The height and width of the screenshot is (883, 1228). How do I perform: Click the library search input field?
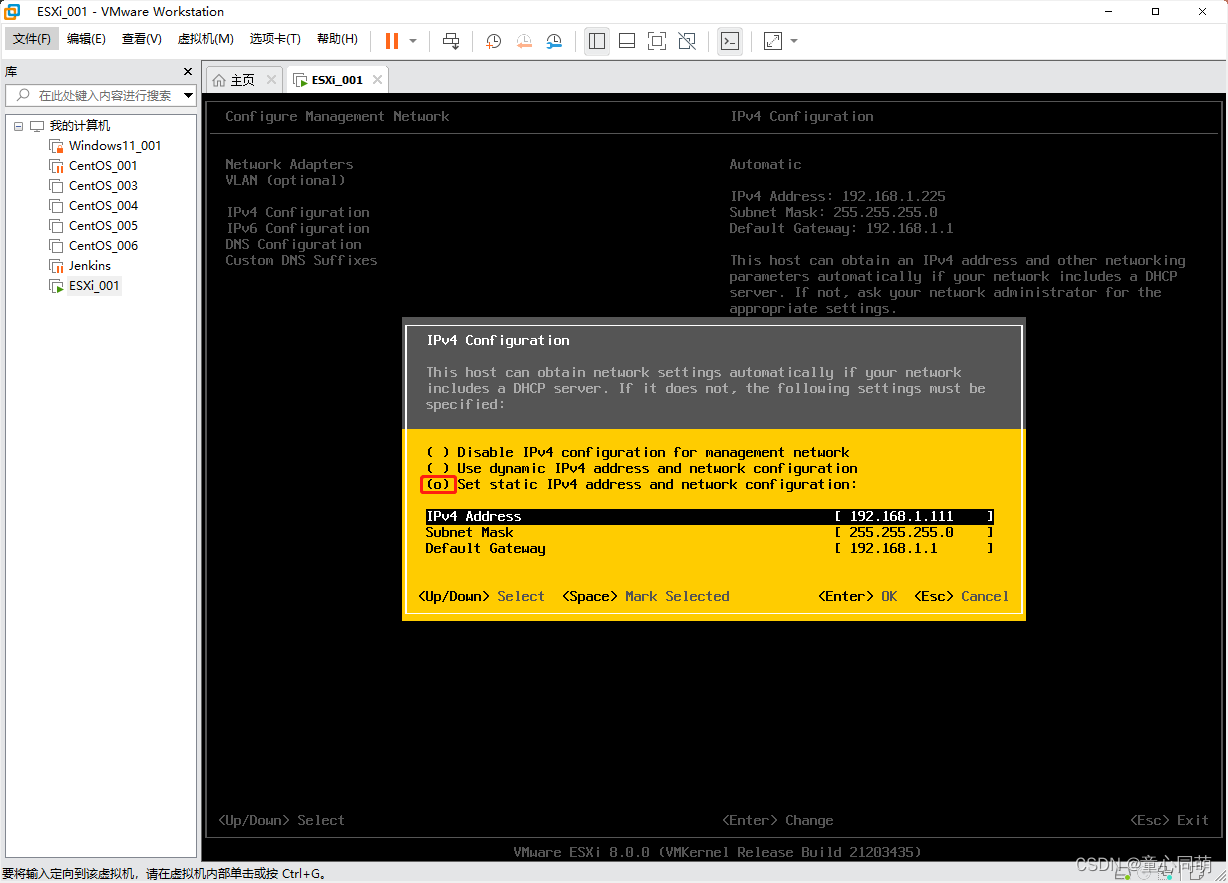pos(100,96)
